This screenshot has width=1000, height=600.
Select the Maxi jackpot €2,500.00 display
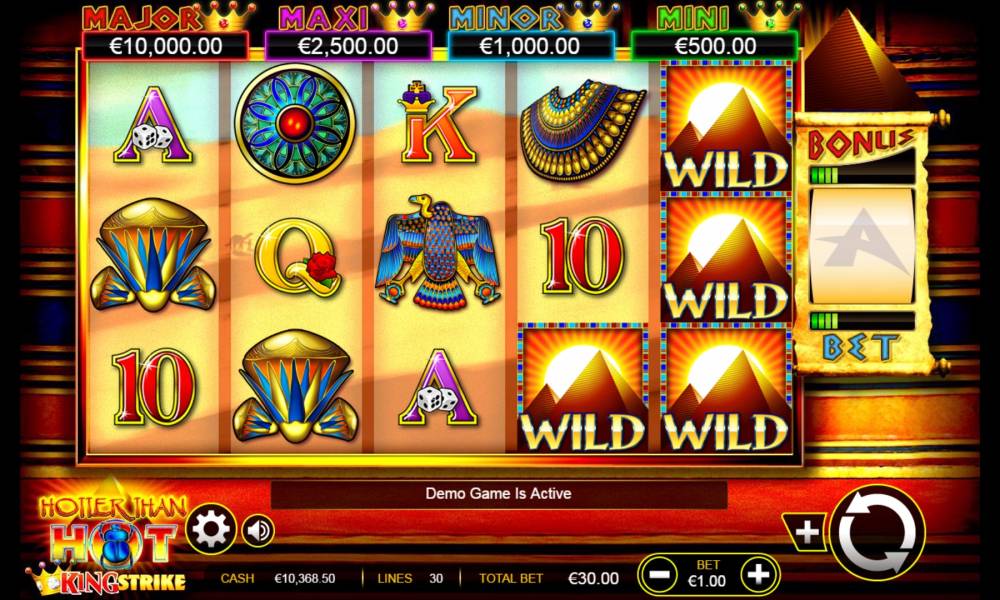(348, 46)
